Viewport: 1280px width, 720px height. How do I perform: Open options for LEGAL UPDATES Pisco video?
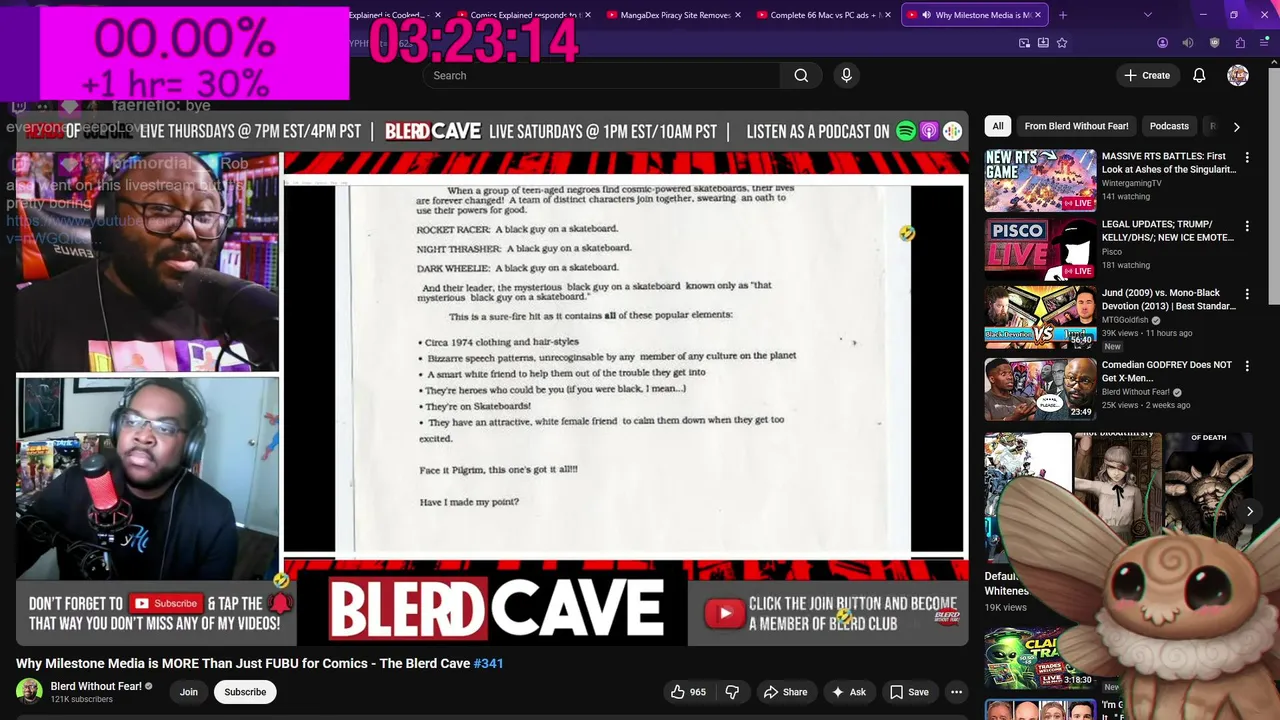1247,225
